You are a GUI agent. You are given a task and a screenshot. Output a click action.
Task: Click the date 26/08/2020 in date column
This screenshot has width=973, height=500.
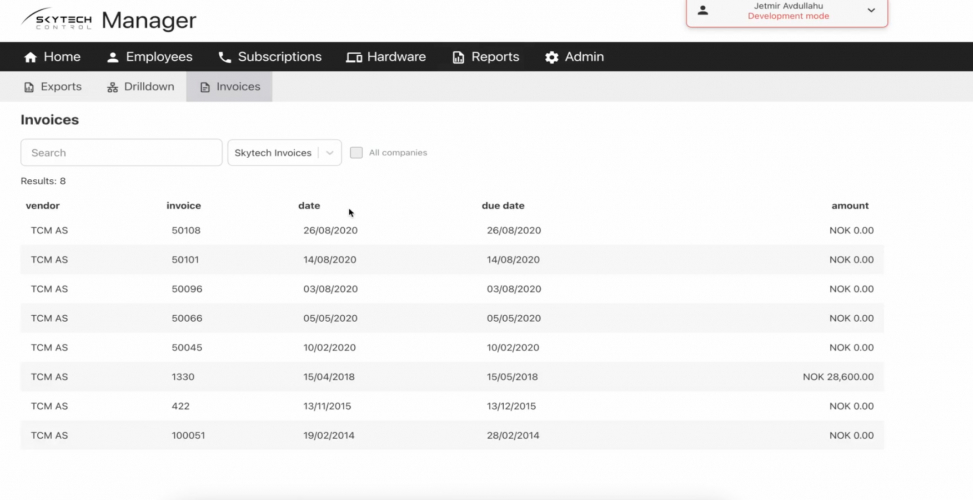pos(331,231)
